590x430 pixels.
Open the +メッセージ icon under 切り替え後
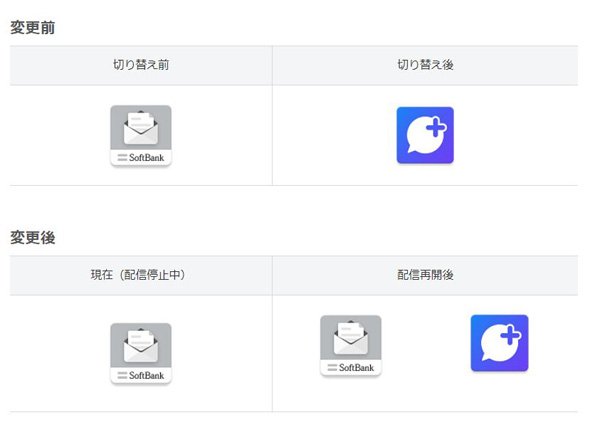(x=425, y=135)
